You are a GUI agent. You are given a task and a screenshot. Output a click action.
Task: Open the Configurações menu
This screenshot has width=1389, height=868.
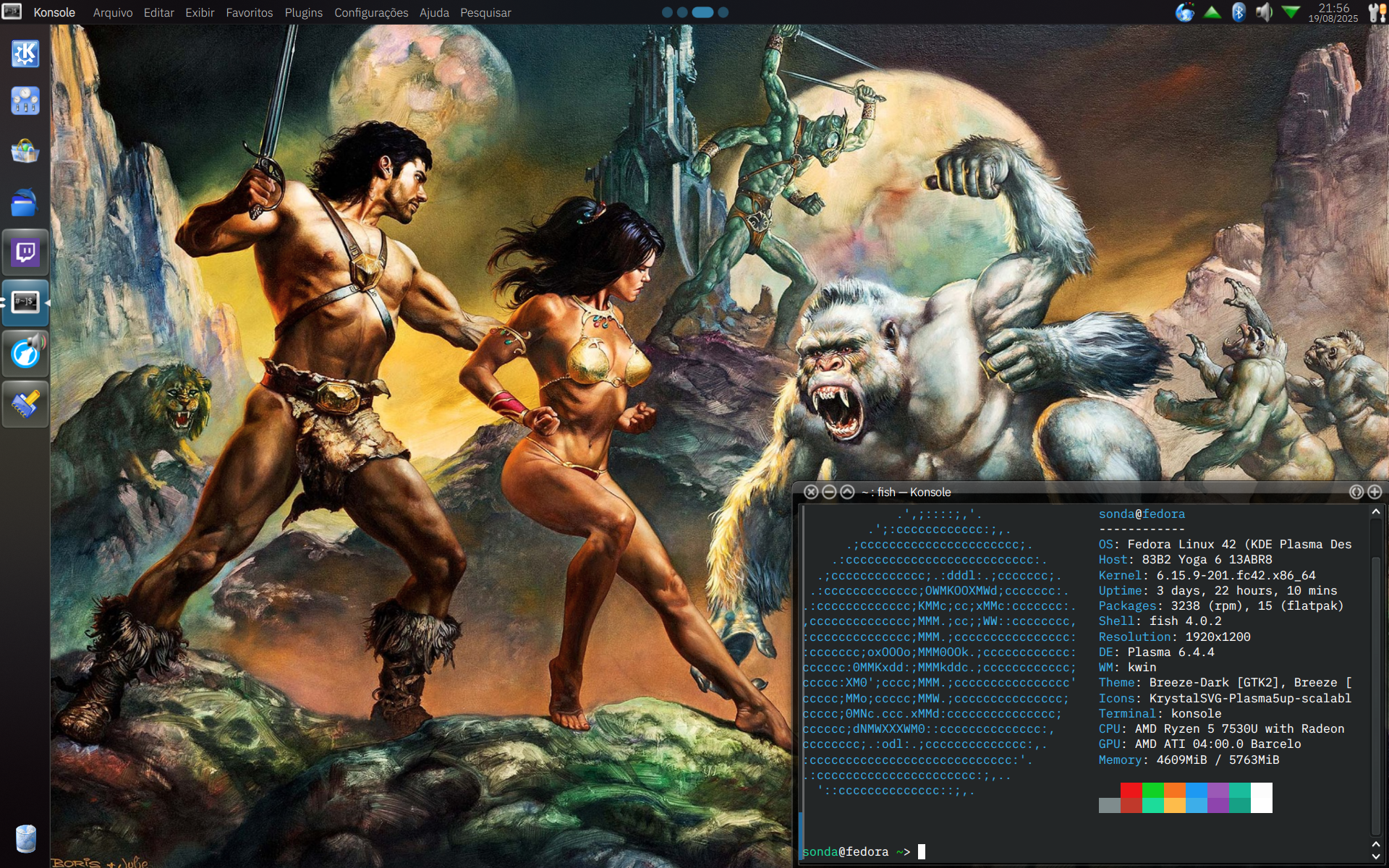370,12
